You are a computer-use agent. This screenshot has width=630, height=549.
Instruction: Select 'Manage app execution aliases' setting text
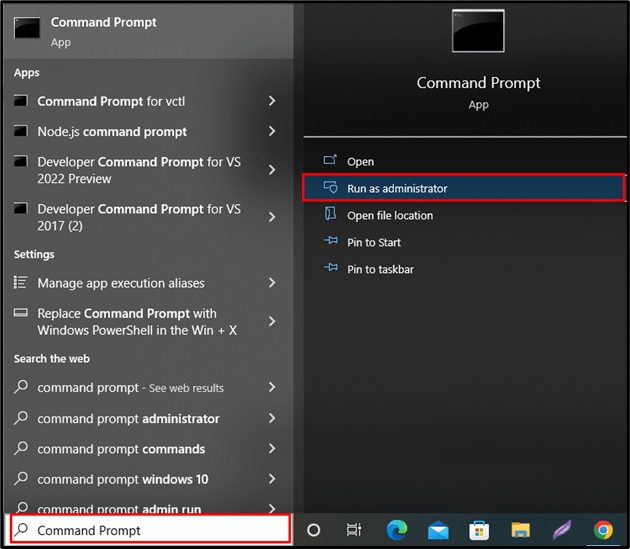pos(121,283)
